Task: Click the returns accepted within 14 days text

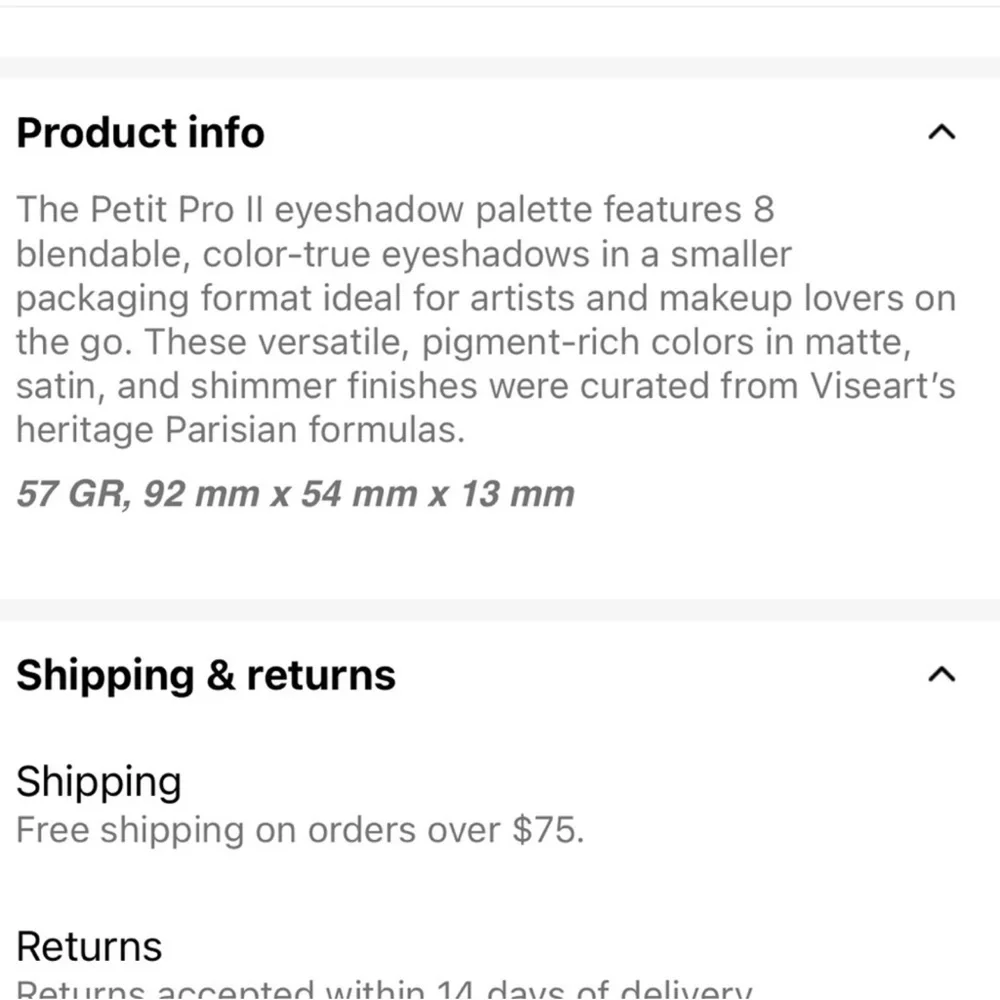Action: [384, 989]
